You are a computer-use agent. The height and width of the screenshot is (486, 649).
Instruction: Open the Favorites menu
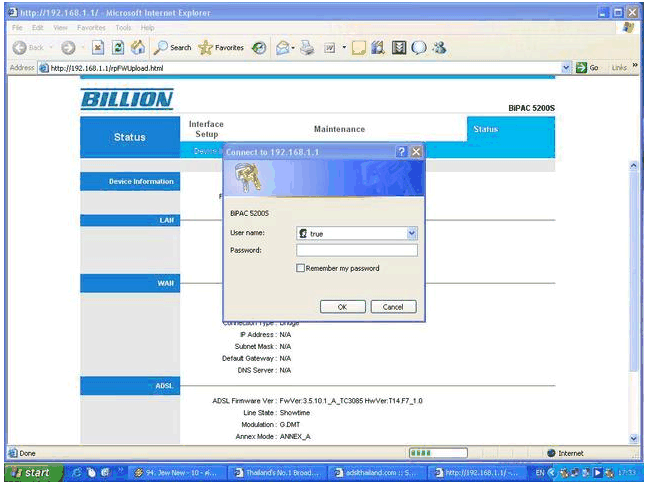(x=91, y=28)
